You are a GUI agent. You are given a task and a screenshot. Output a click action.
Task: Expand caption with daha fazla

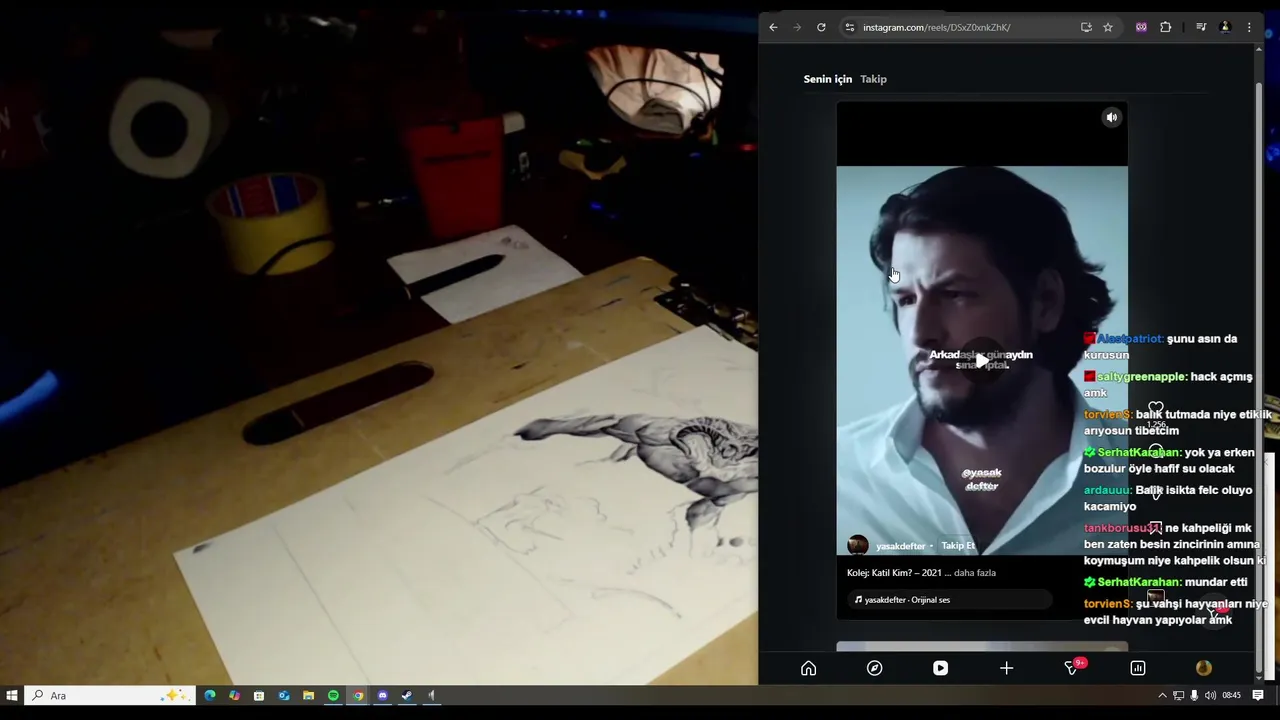tap(975, 573)
